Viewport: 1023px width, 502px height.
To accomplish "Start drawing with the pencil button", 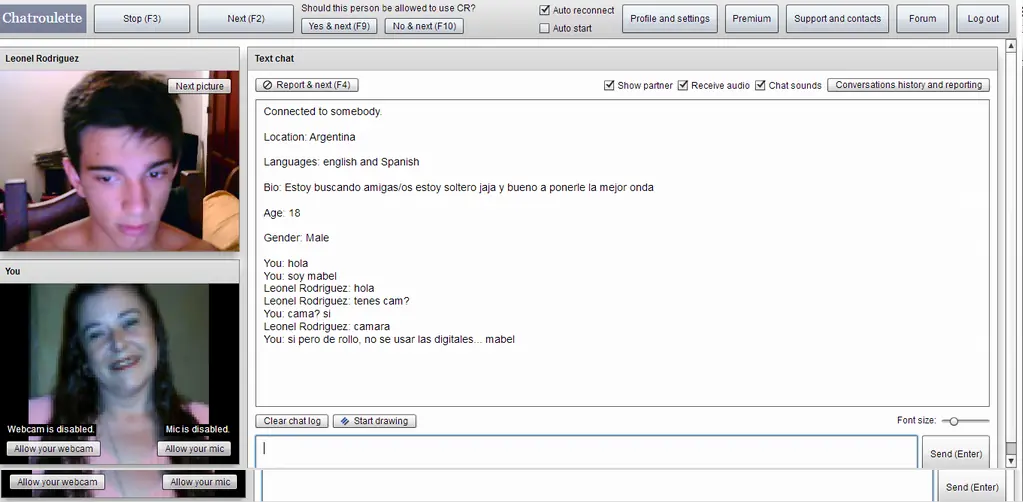I will pyautogui.click(x=374, y=421).
